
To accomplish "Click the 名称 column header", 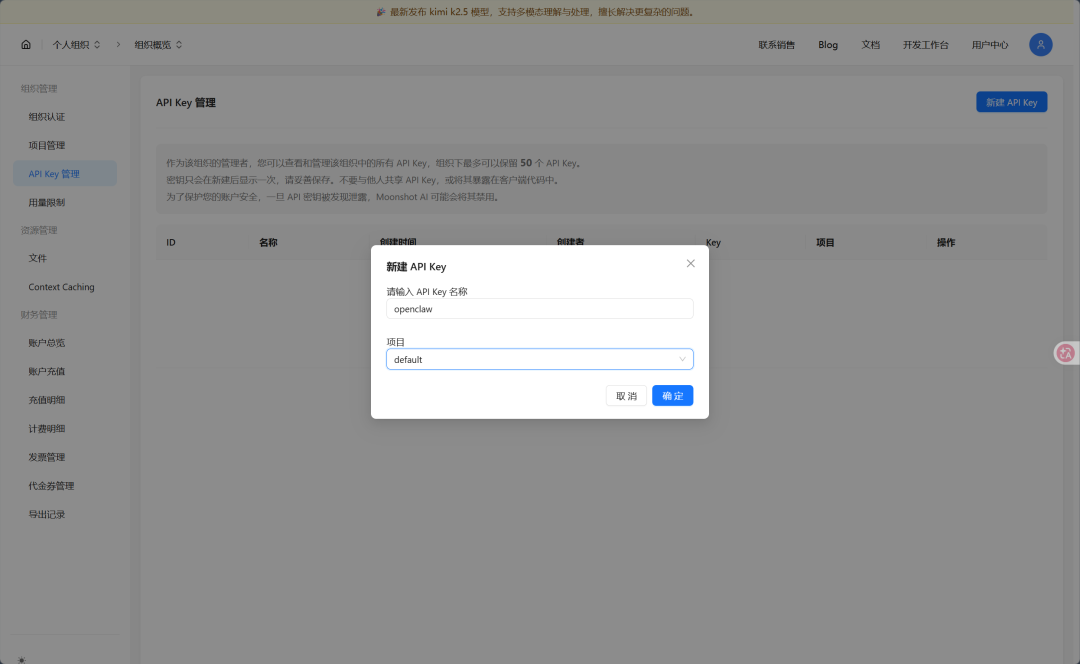I will (x=268, y=242).
